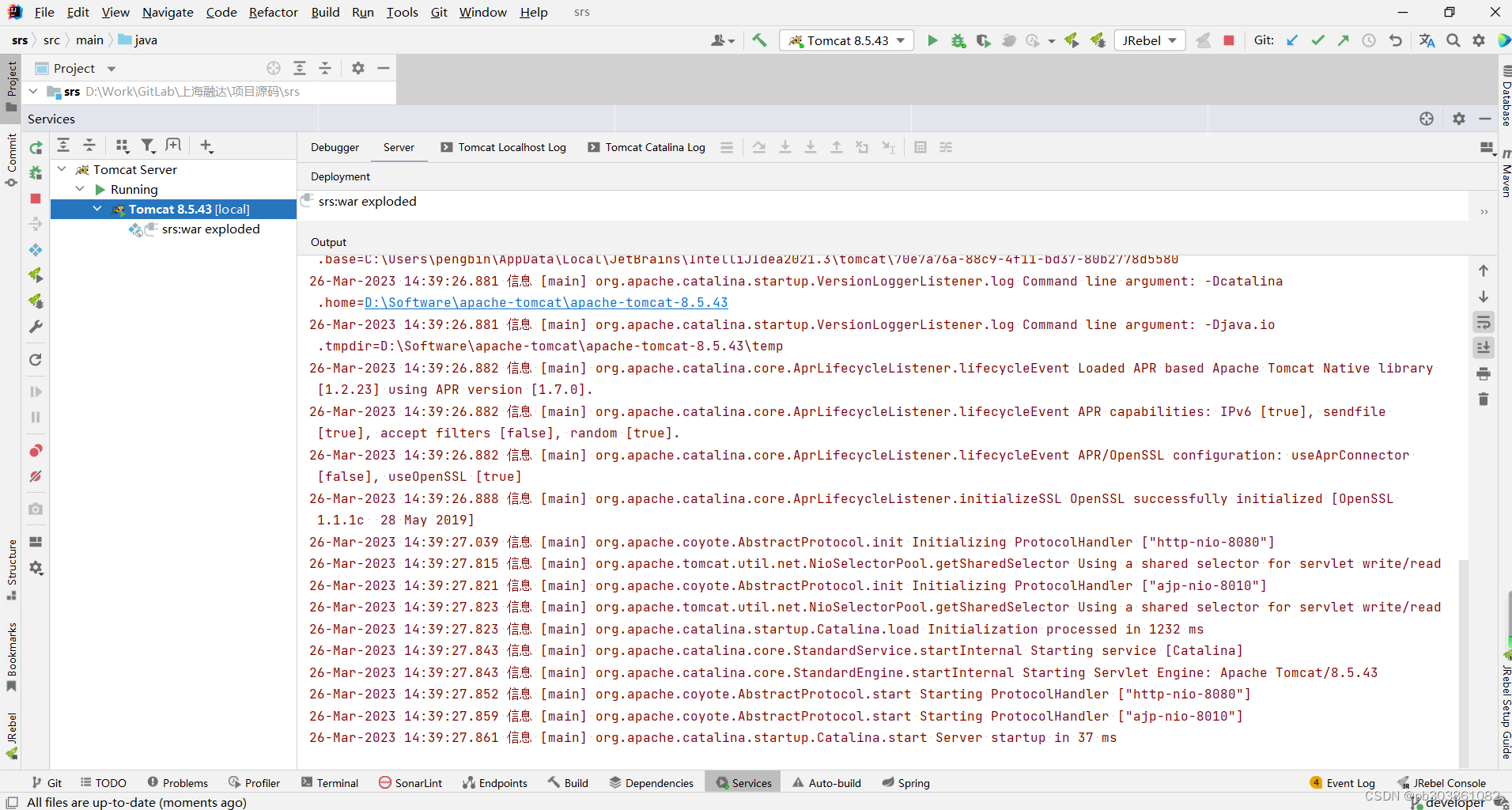Open Search Everywhere magnifier icon

pos(1453,40)
